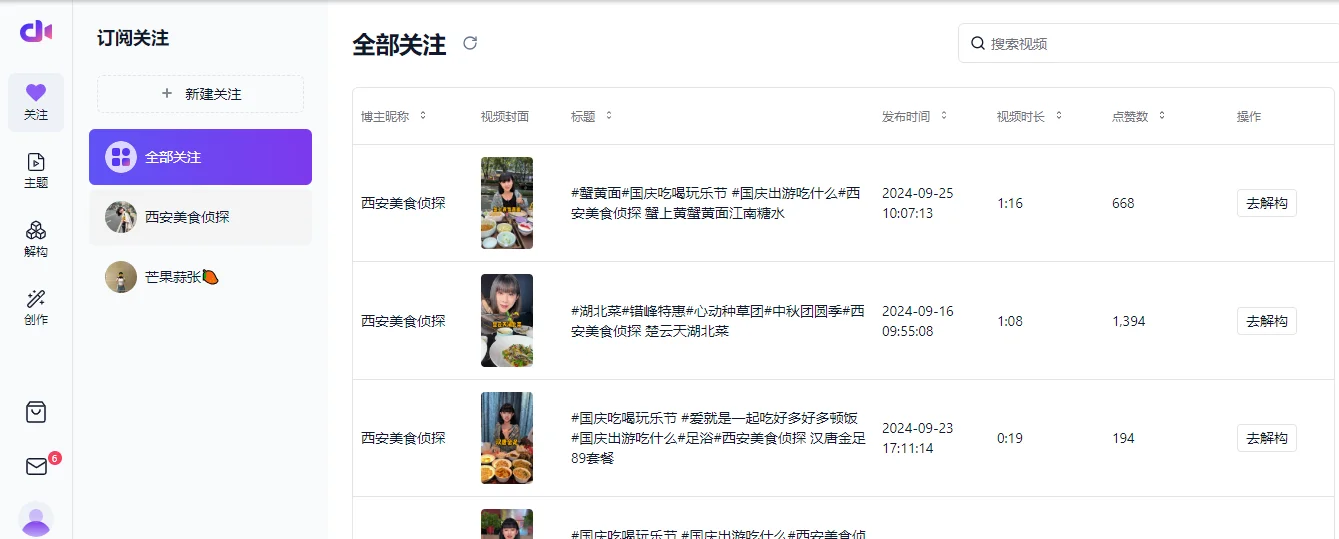This screenshot has height=539, width=1339.
Task: Click the search magnifier icon
Action: click(x=978, y=43)
